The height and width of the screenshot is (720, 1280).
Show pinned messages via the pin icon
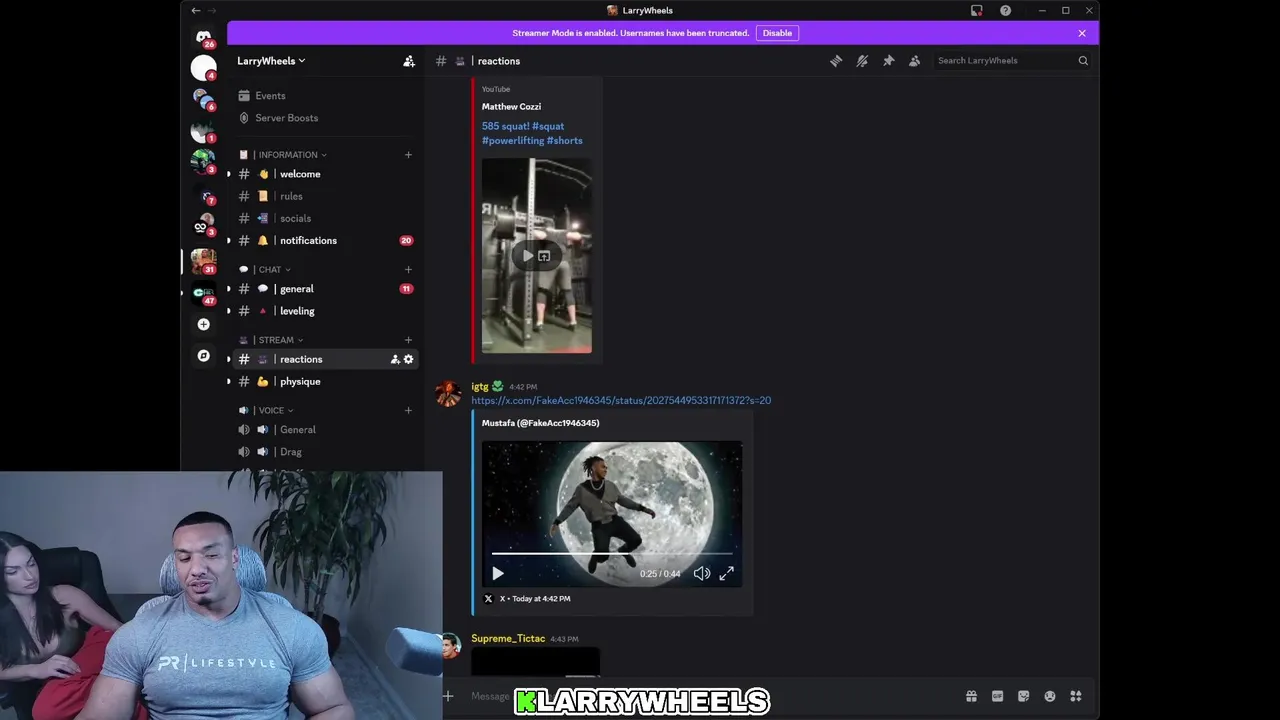coord(888,61)
